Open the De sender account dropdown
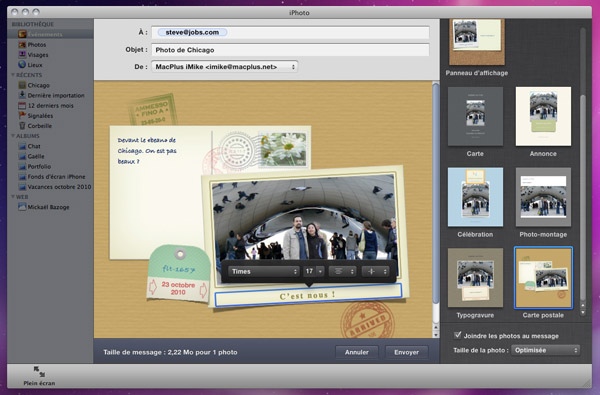The height and width of the screenshot is (395, 600). (x=225, y=67)
